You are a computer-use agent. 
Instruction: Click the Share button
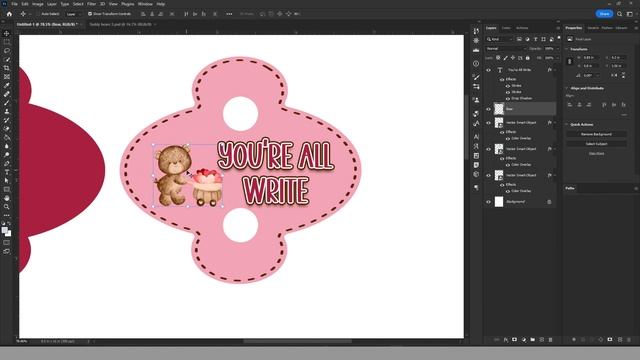(604, 14)
